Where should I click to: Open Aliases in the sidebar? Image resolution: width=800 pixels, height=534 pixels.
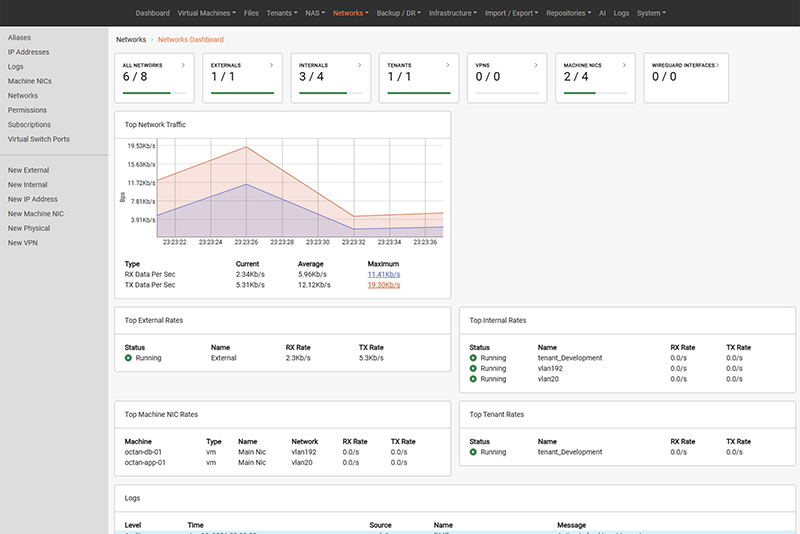(19, 38)
